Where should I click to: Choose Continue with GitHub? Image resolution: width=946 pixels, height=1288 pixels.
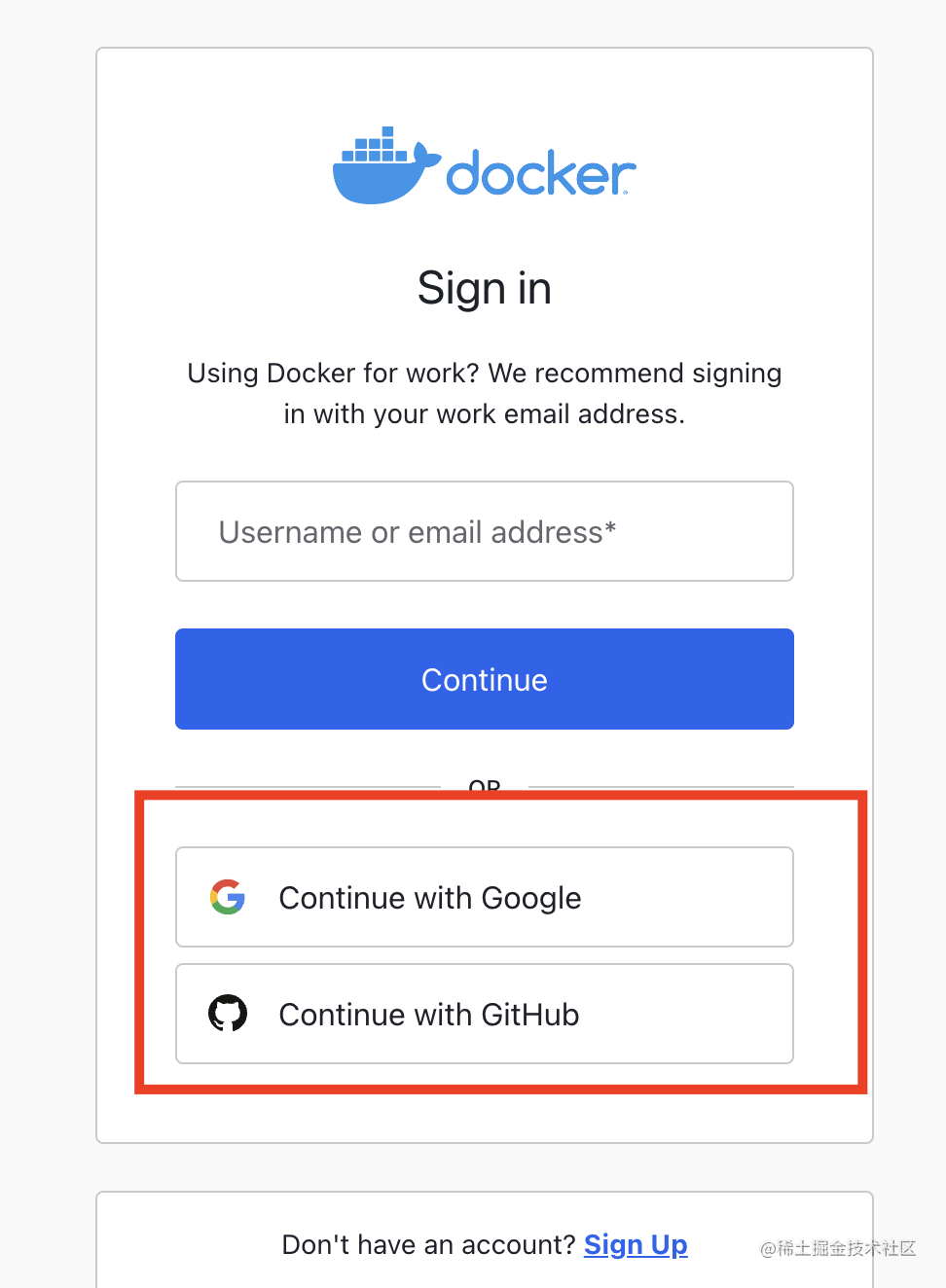[485, 1014]
